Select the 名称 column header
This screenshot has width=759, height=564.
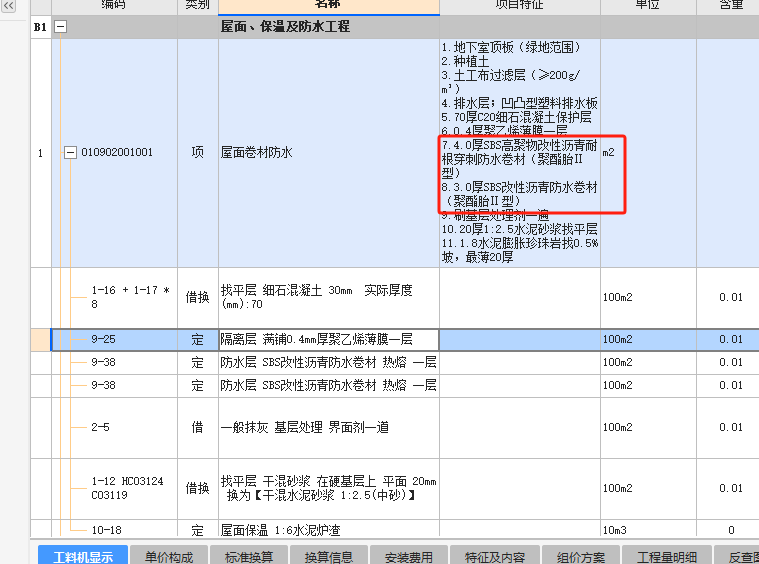pyautogui.click(x=329, y=6)
